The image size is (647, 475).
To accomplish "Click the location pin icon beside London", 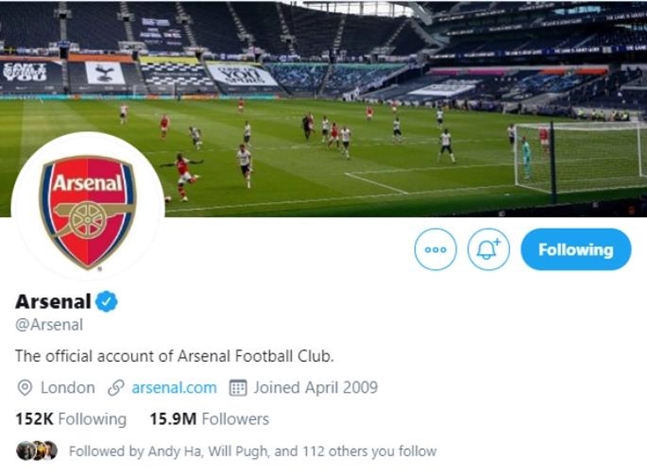I will 25,387.
